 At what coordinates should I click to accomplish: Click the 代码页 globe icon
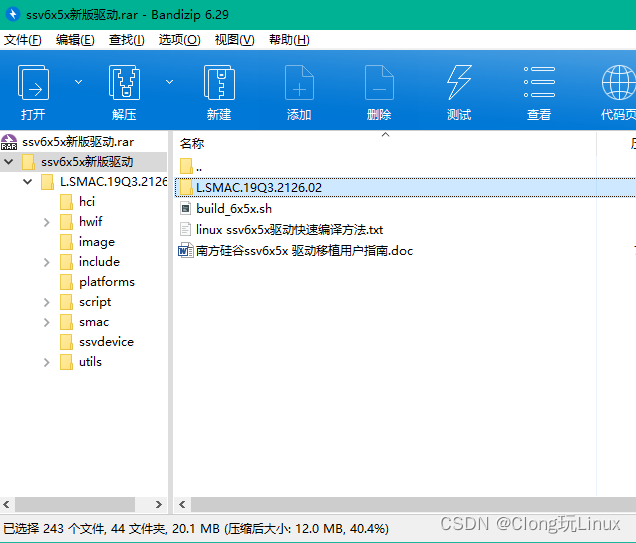coord(619,82)
